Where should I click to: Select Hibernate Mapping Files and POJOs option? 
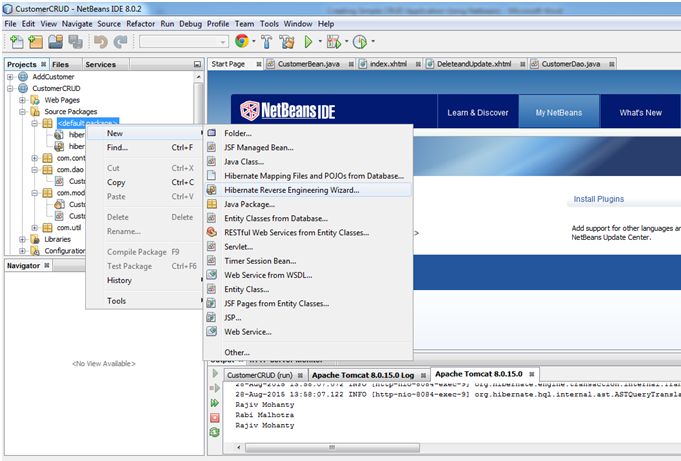[x=308, y=176]
